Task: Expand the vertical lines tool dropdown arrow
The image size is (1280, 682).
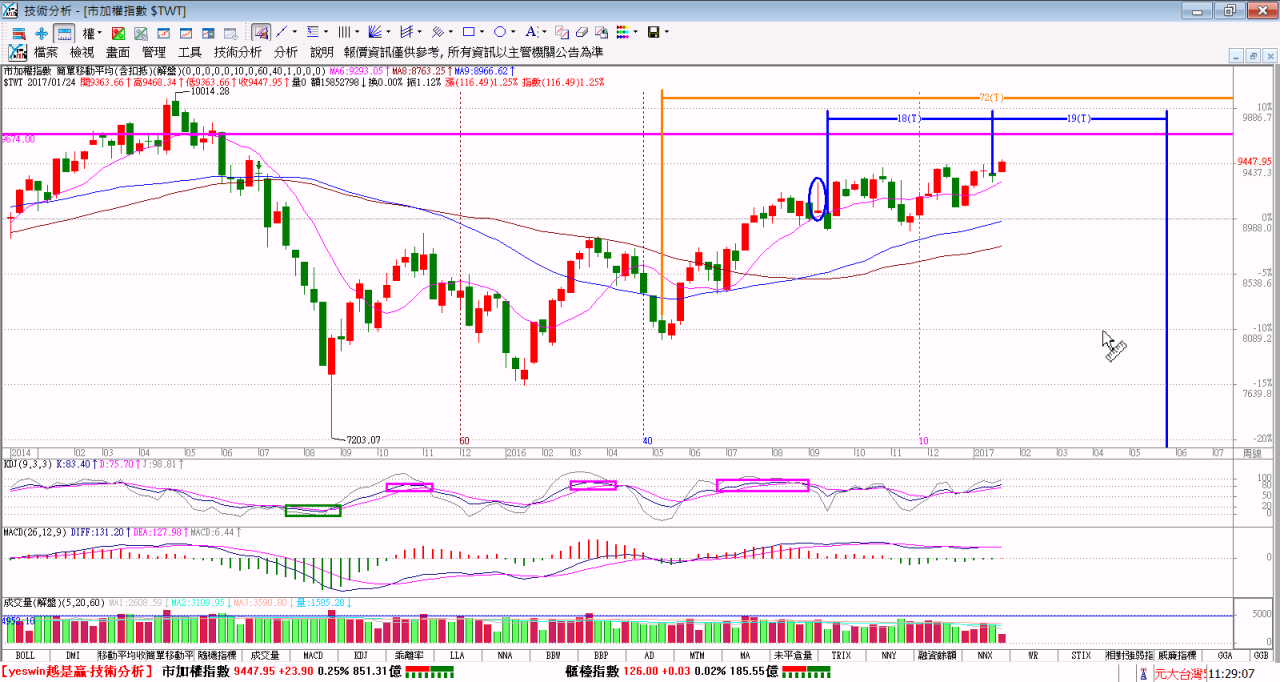Action: tap(358, 33)
